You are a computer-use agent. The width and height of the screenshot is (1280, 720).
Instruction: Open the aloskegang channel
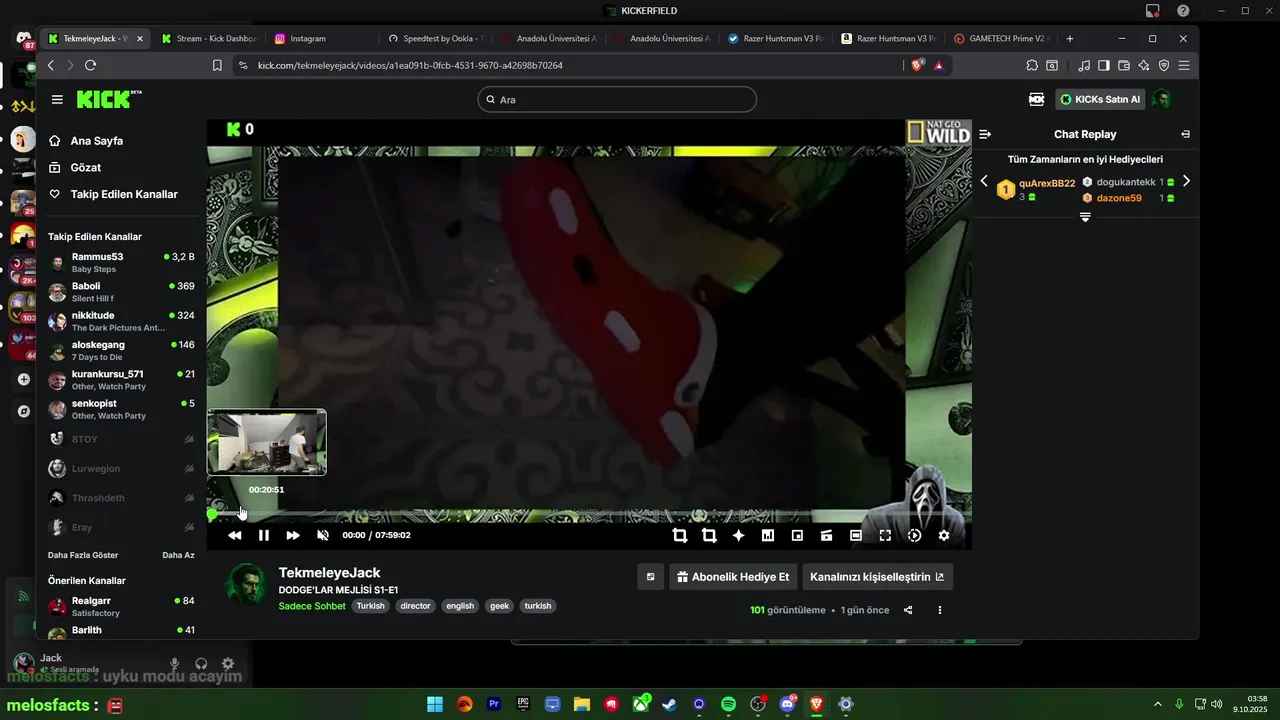tap(122, 350)
